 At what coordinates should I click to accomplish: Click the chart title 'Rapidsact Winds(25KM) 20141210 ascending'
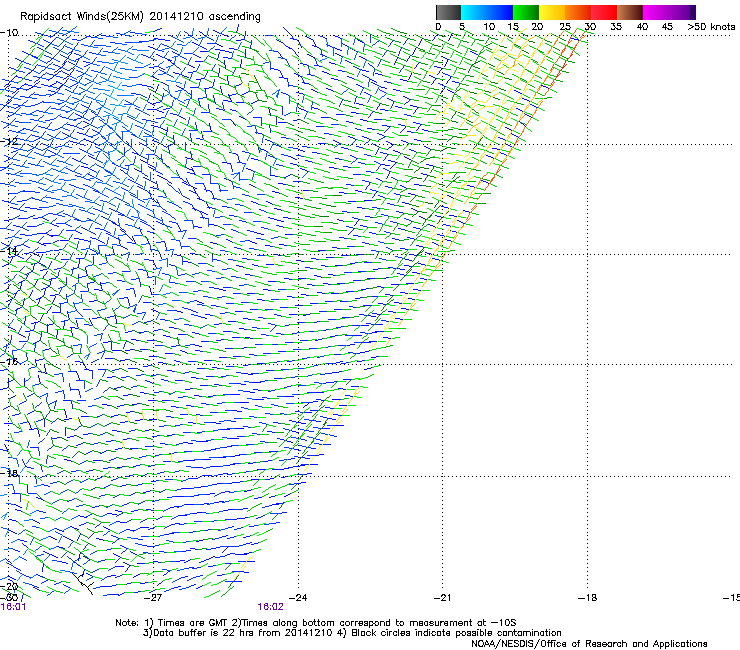coord(140,17)
